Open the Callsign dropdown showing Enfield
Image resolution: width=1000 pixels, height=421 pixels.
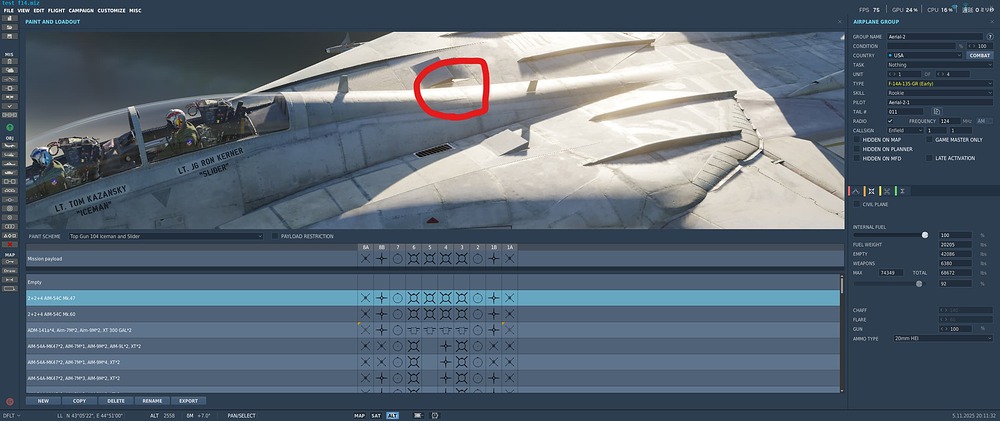point(906,130)
